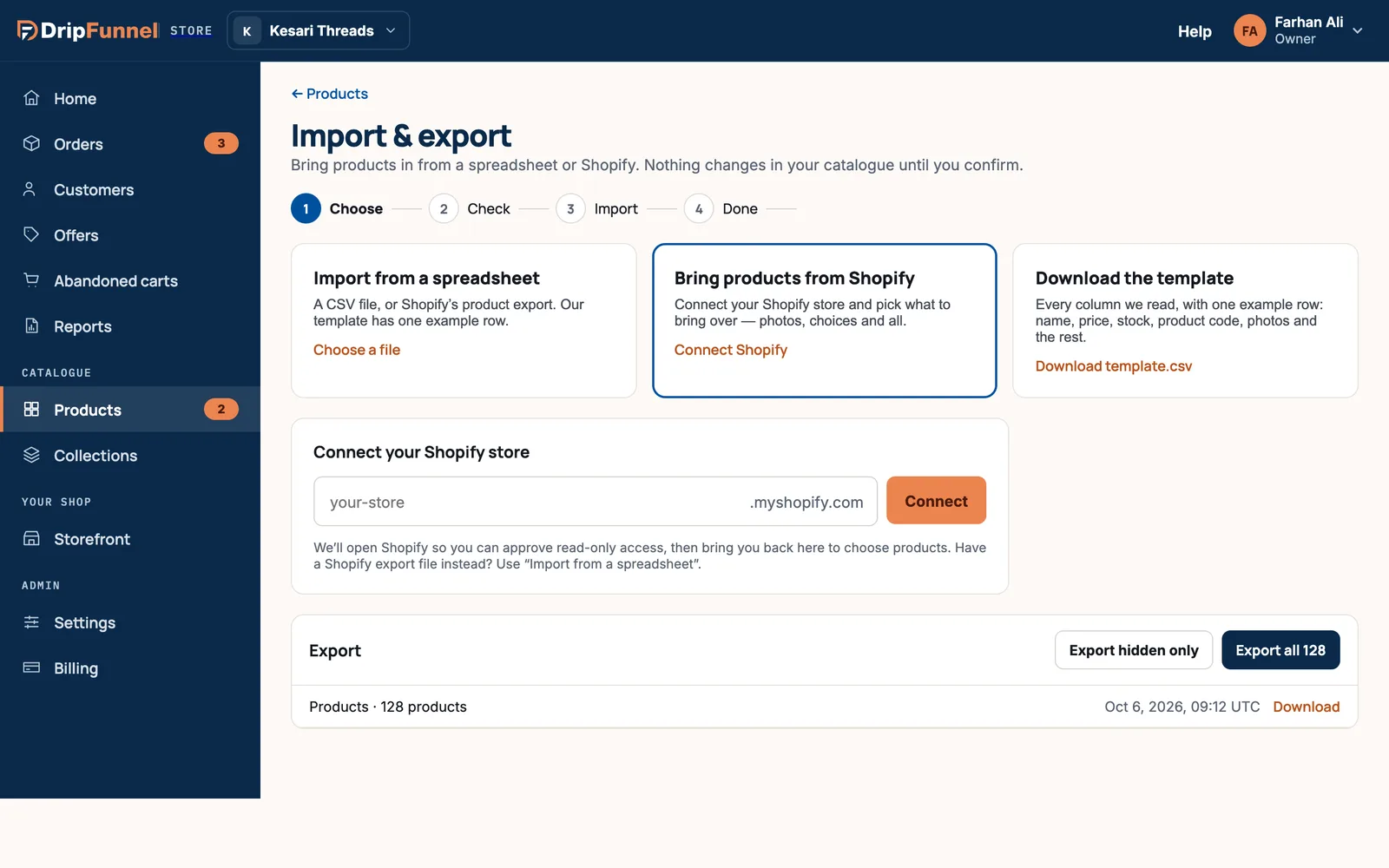Image resolution: width=1389 pixels, height=868 pixels.
Task: Click the Billing card icon
Action: click(31, 668)
